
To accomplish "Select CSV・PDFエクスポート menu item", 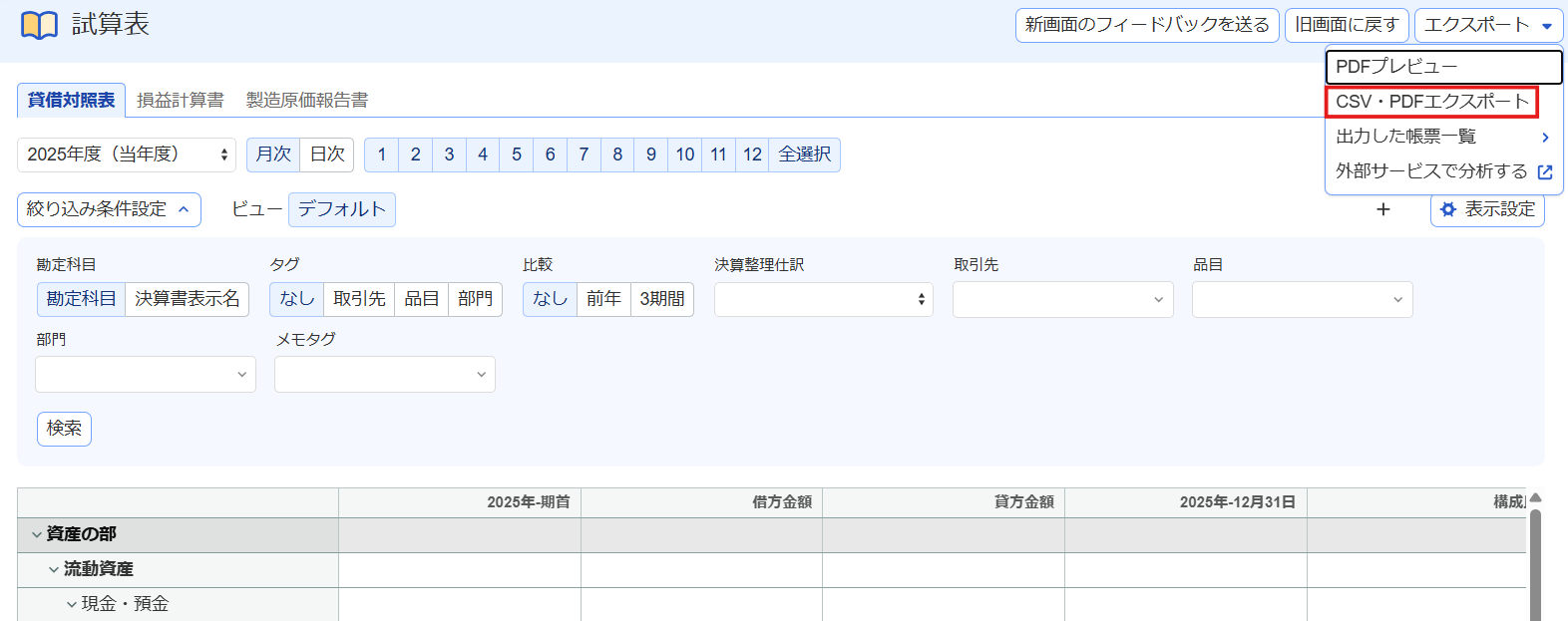I will pyautogui.click(x=1431, y=102).
